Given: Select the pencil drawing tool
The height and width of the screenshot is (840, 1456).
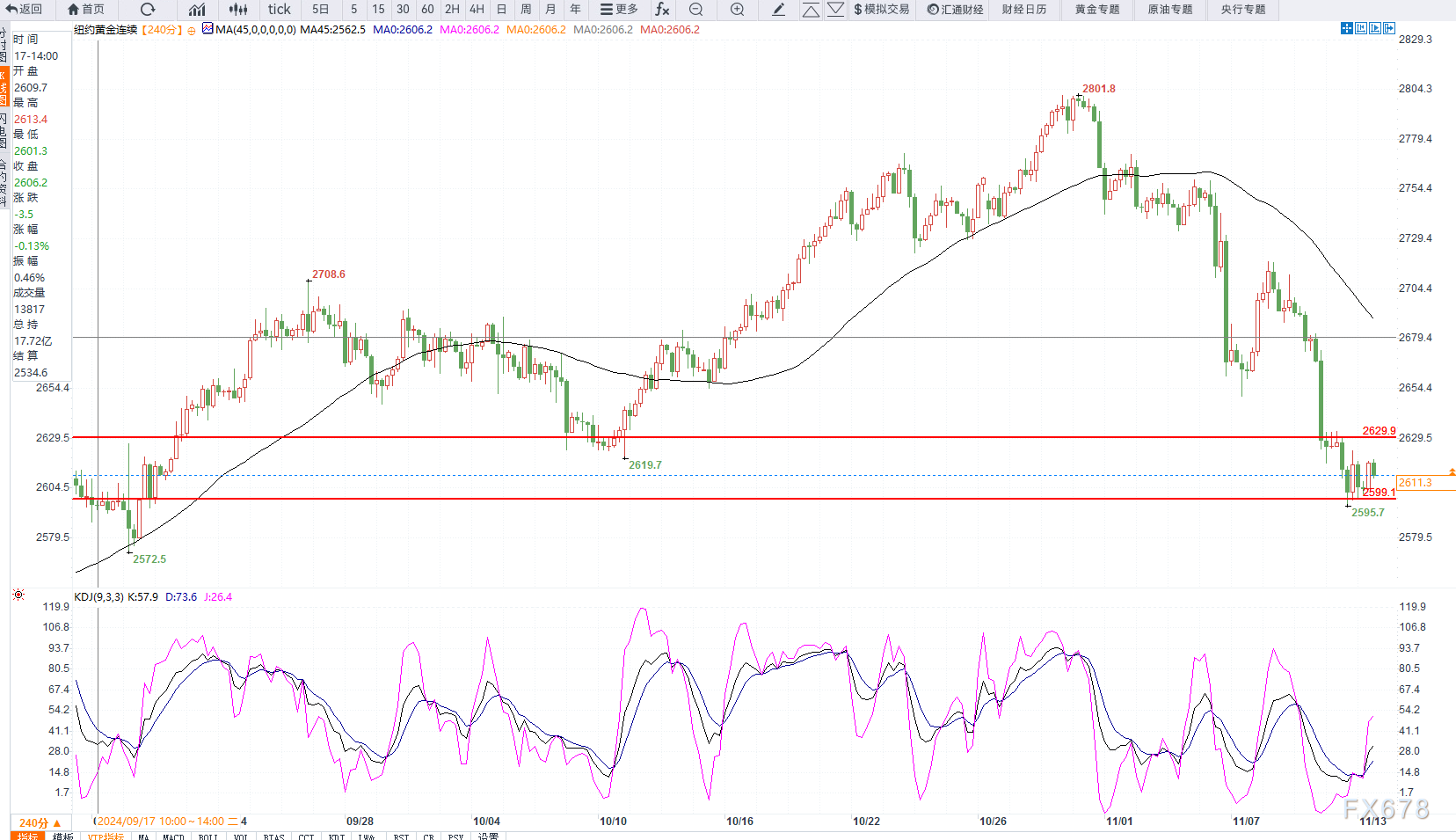Looking at the screenshot, I should click(x=778, y=10).
